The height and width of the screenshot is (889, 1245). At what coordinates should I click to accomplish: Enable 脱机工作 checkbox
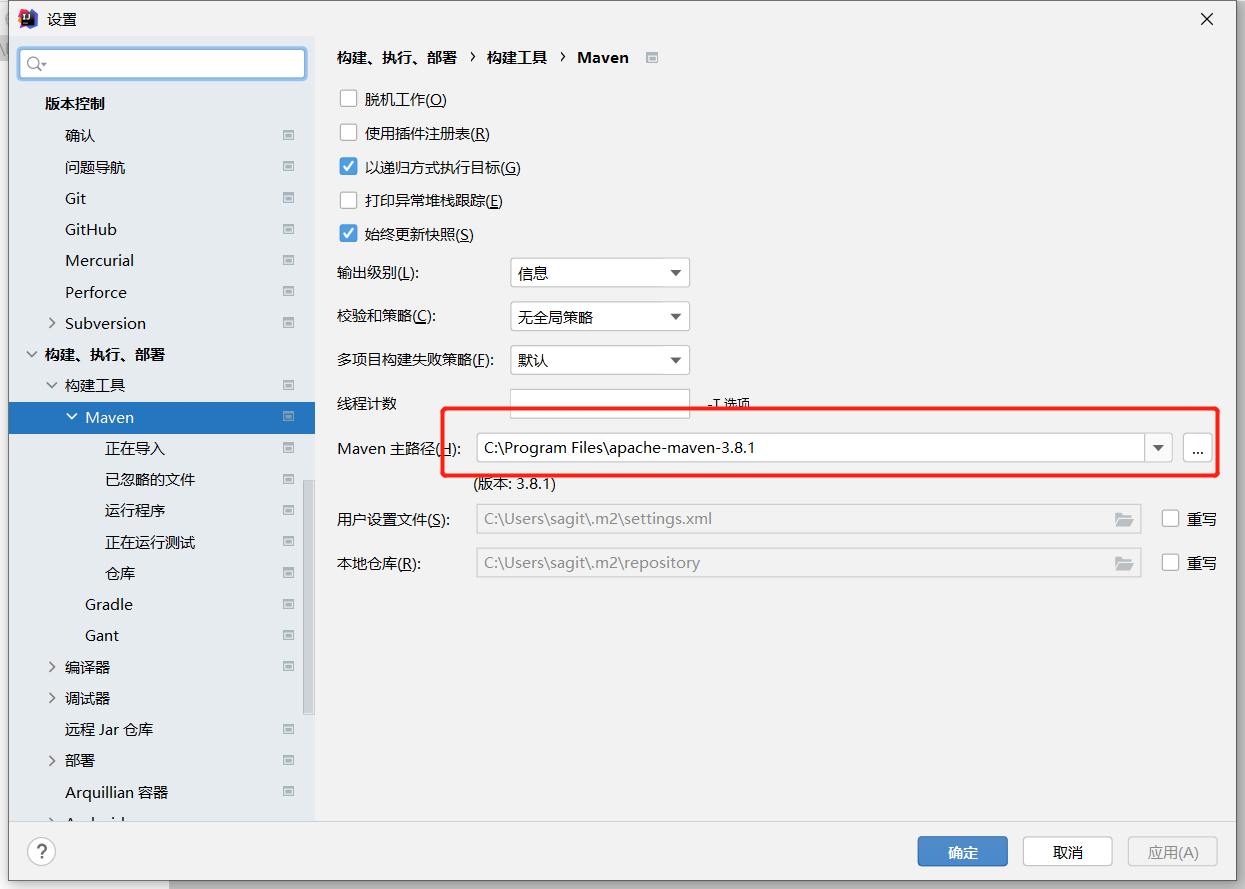pos(348,99)
